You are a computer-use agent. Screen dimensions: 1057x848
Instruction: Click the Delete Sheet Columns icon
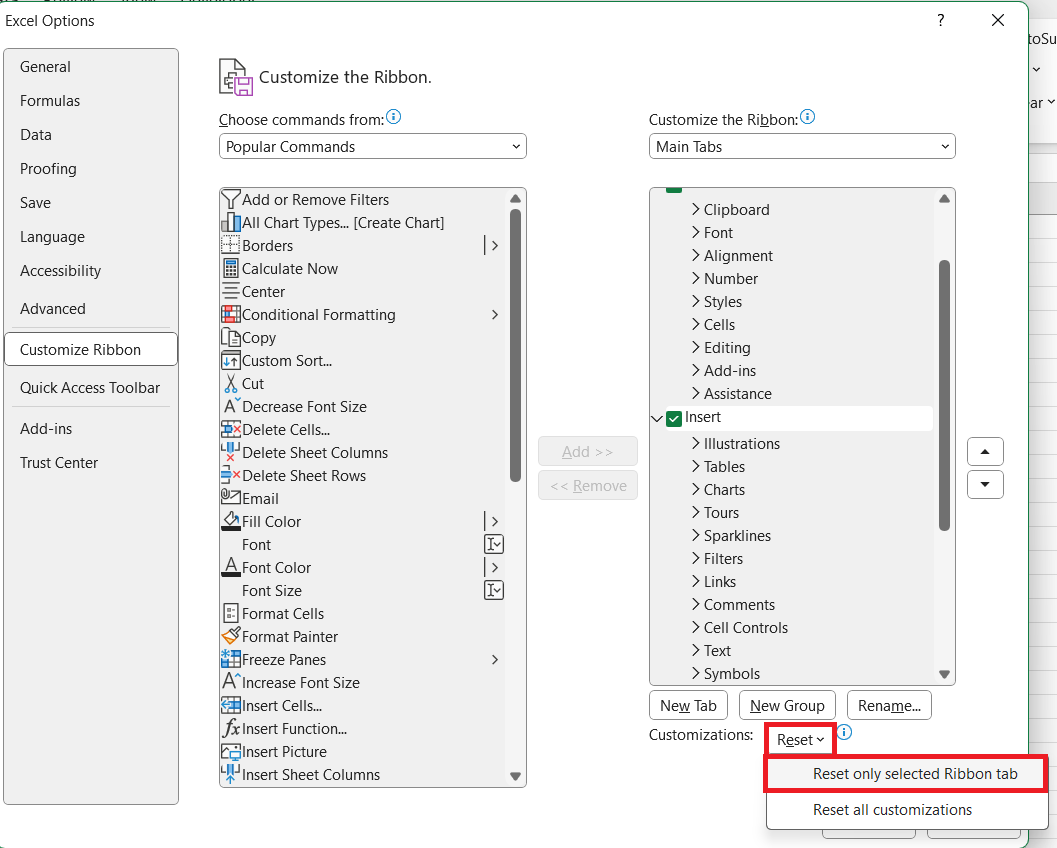click(x=231, y=452)
